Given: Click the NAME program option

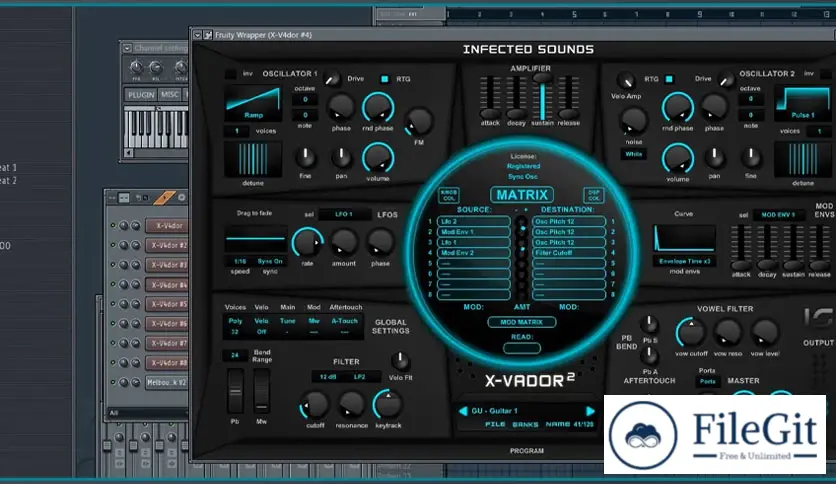Looking at the screenshot, I should pos(557,424).
